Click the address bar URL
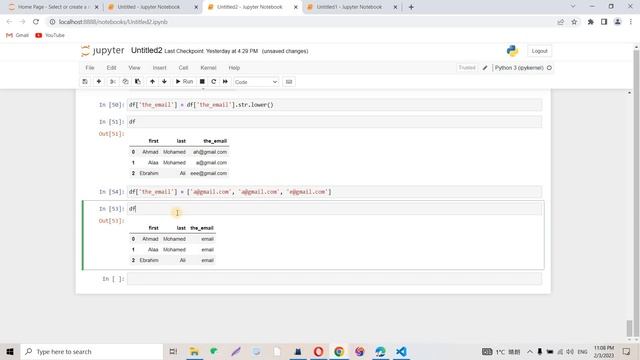 [113, 22]
